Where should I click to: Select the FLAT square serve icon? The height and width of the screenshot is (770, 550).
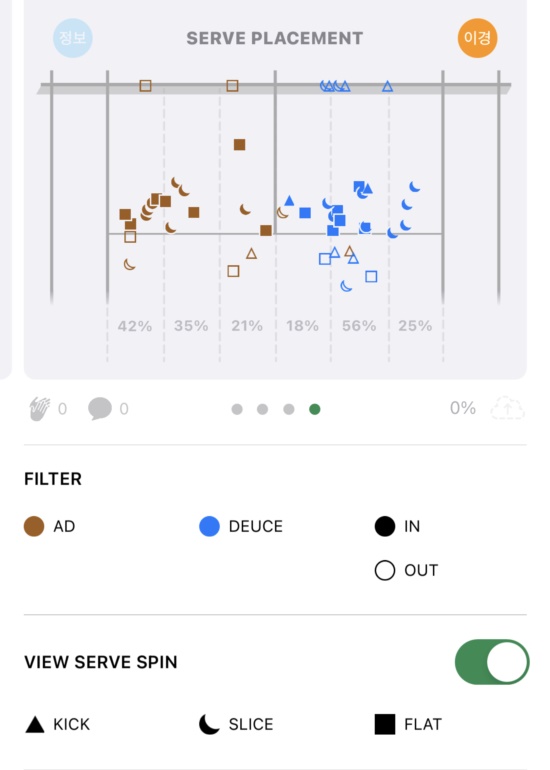coord(385,724)
